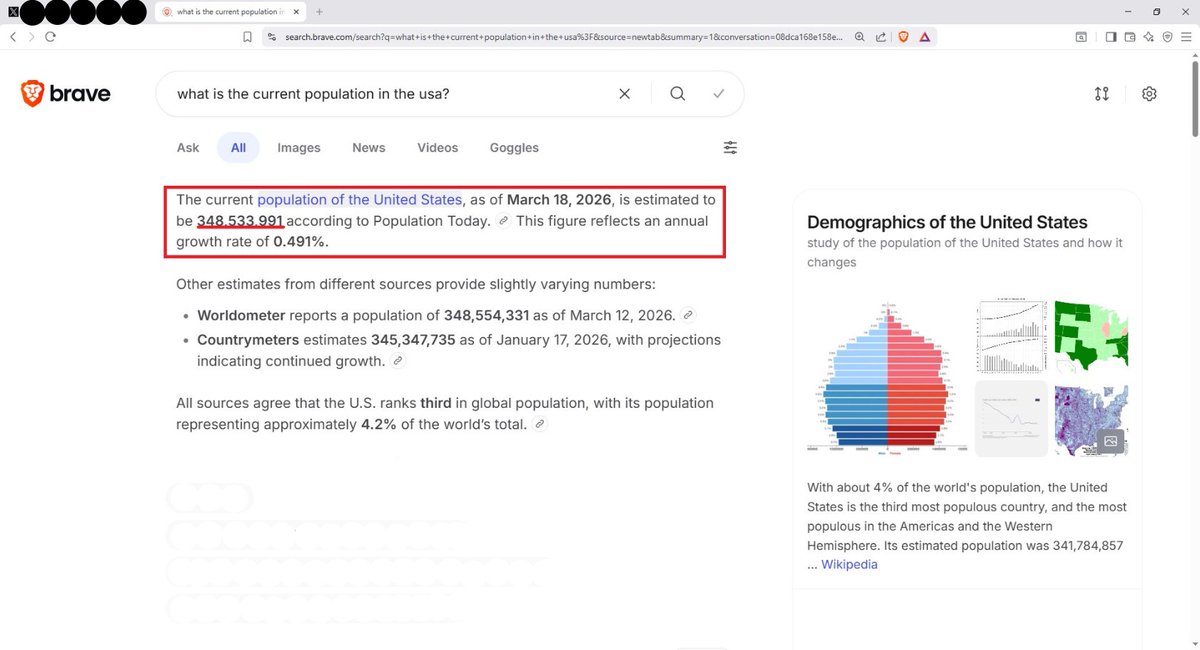The width and height of the screenshot is (1200, 650).
Task: Select the current population search browser tab
Action: pyautogui.click(x=230, y=12)
